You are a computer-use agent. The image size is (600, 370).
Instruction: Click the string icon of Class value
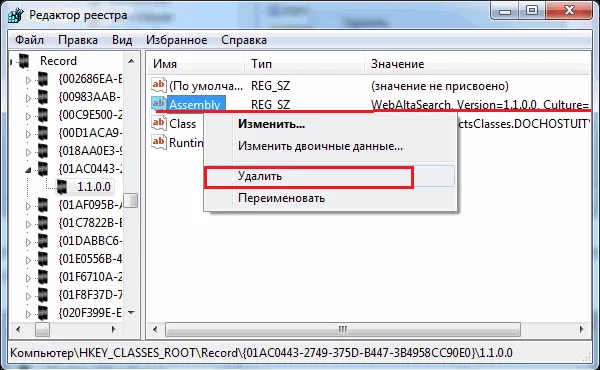click(159, 123)
